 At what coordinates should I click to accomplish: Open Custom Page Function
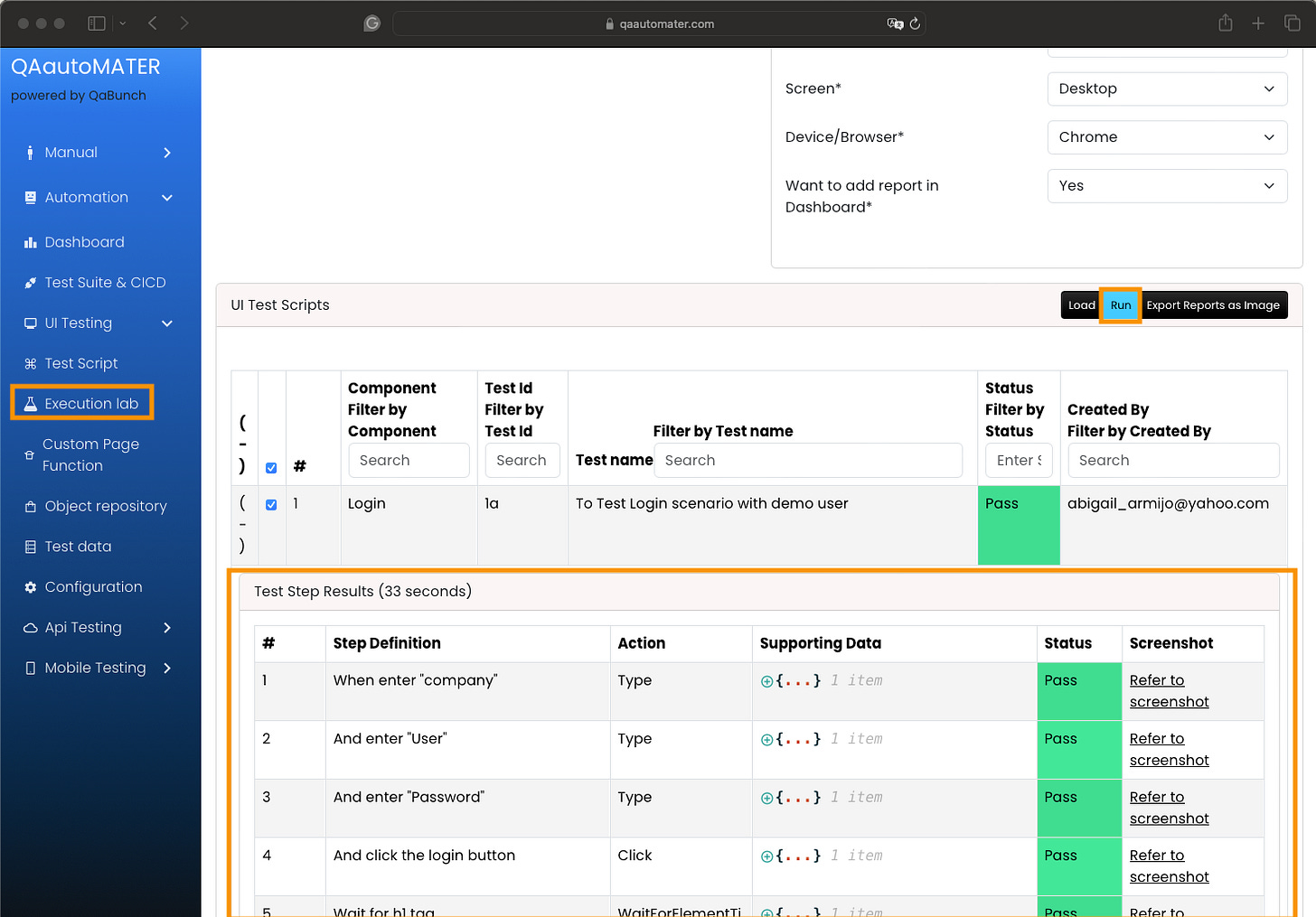pyautogui.click(x=90, y=455)
